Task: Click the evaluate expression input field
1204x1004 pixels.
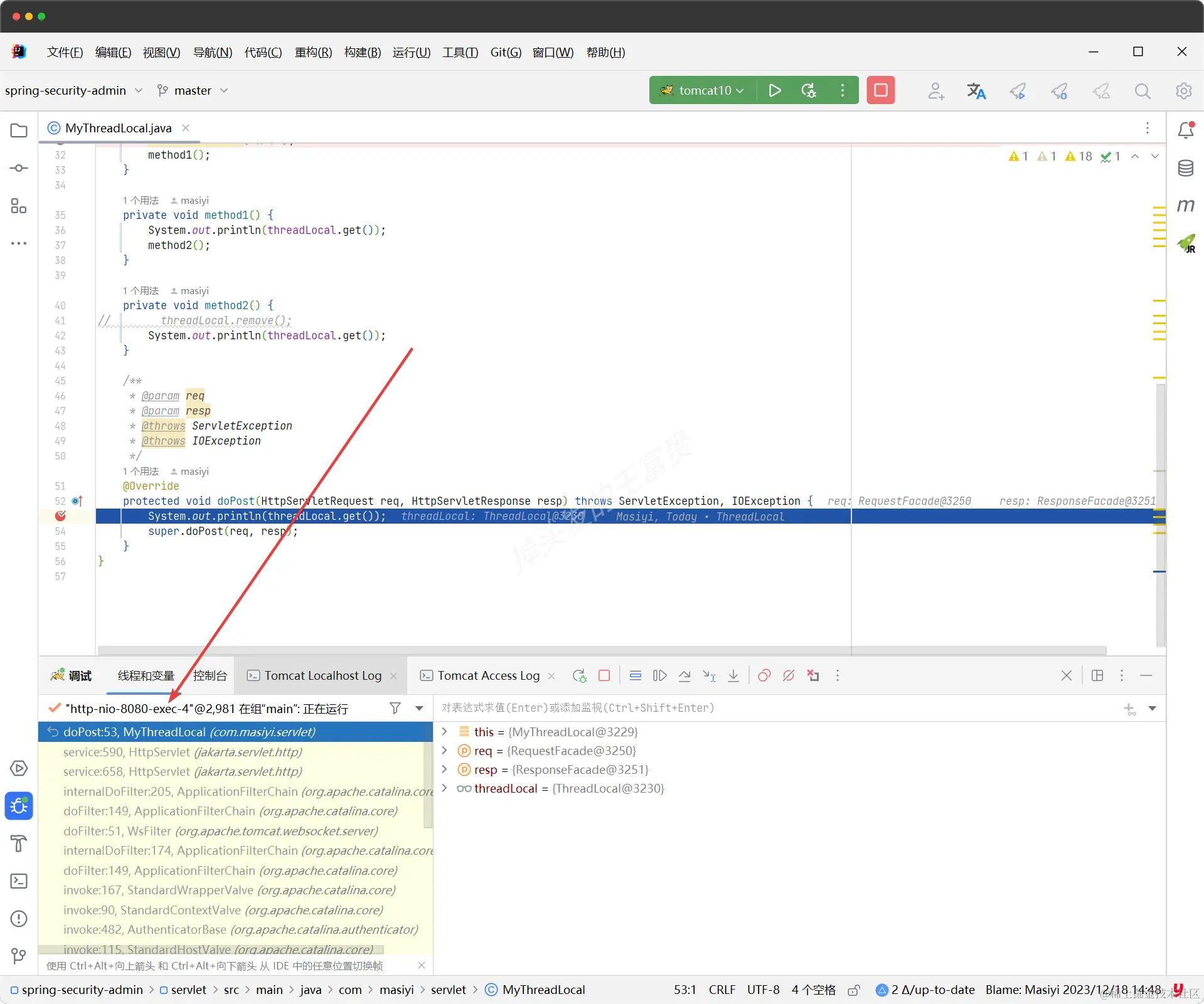Action: [x=778, y=708]
